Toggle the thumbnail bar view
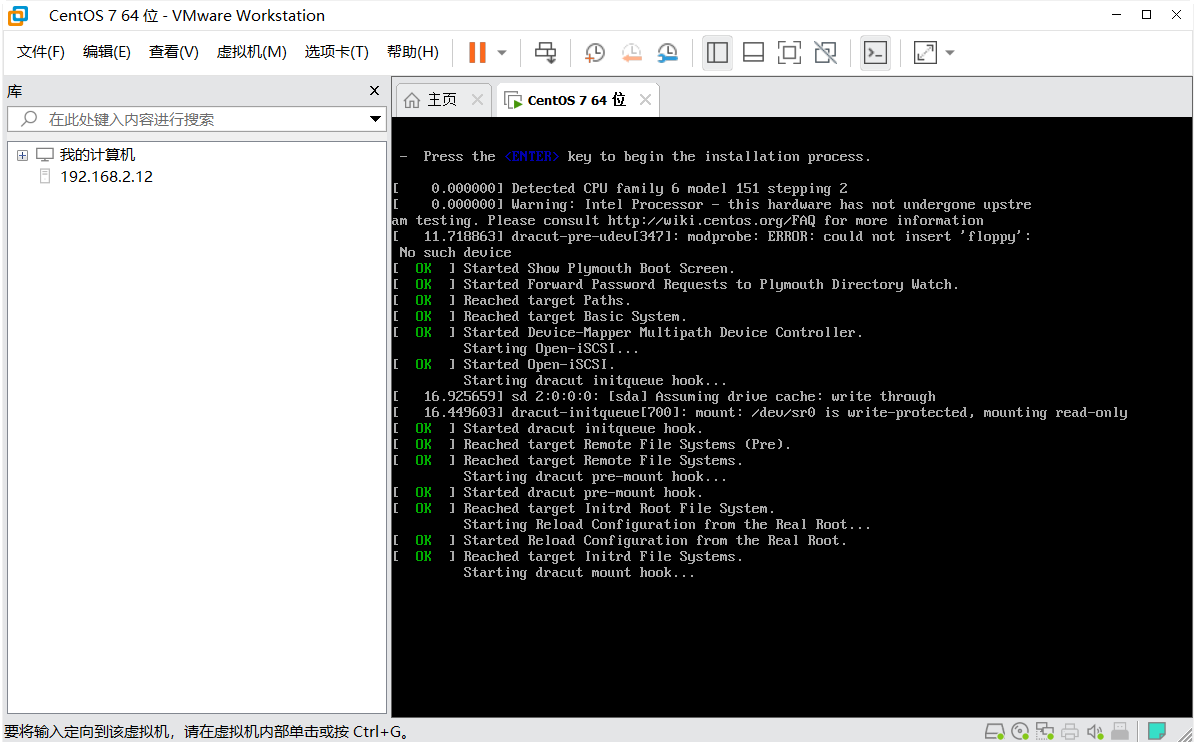The width and height of the screenshot is (1194, 742). click(753, 52)
